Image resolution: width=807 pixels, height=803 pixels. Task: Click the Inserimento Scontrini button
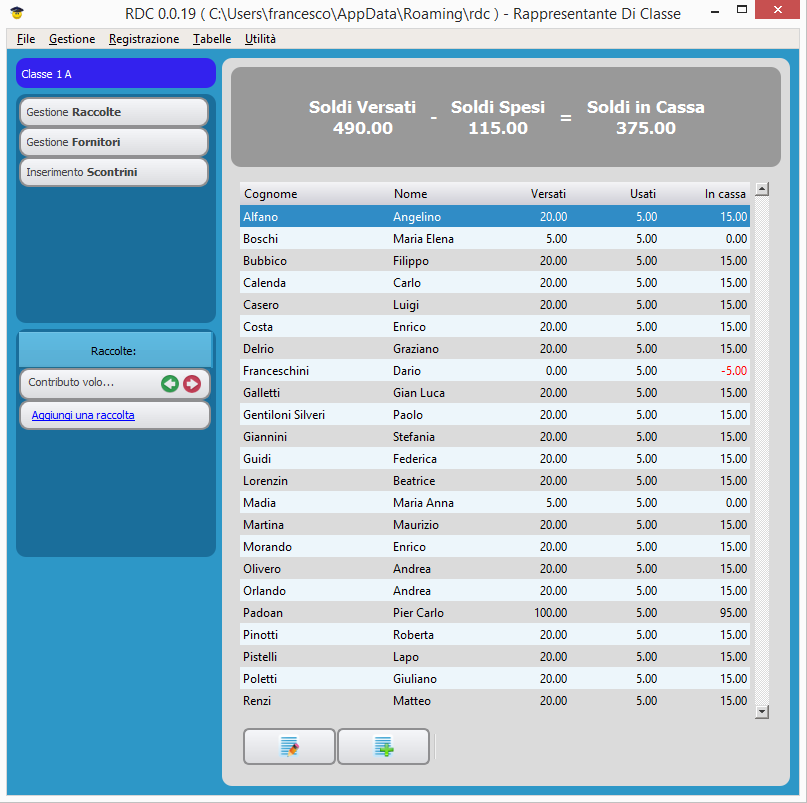(x=114, y=172)
